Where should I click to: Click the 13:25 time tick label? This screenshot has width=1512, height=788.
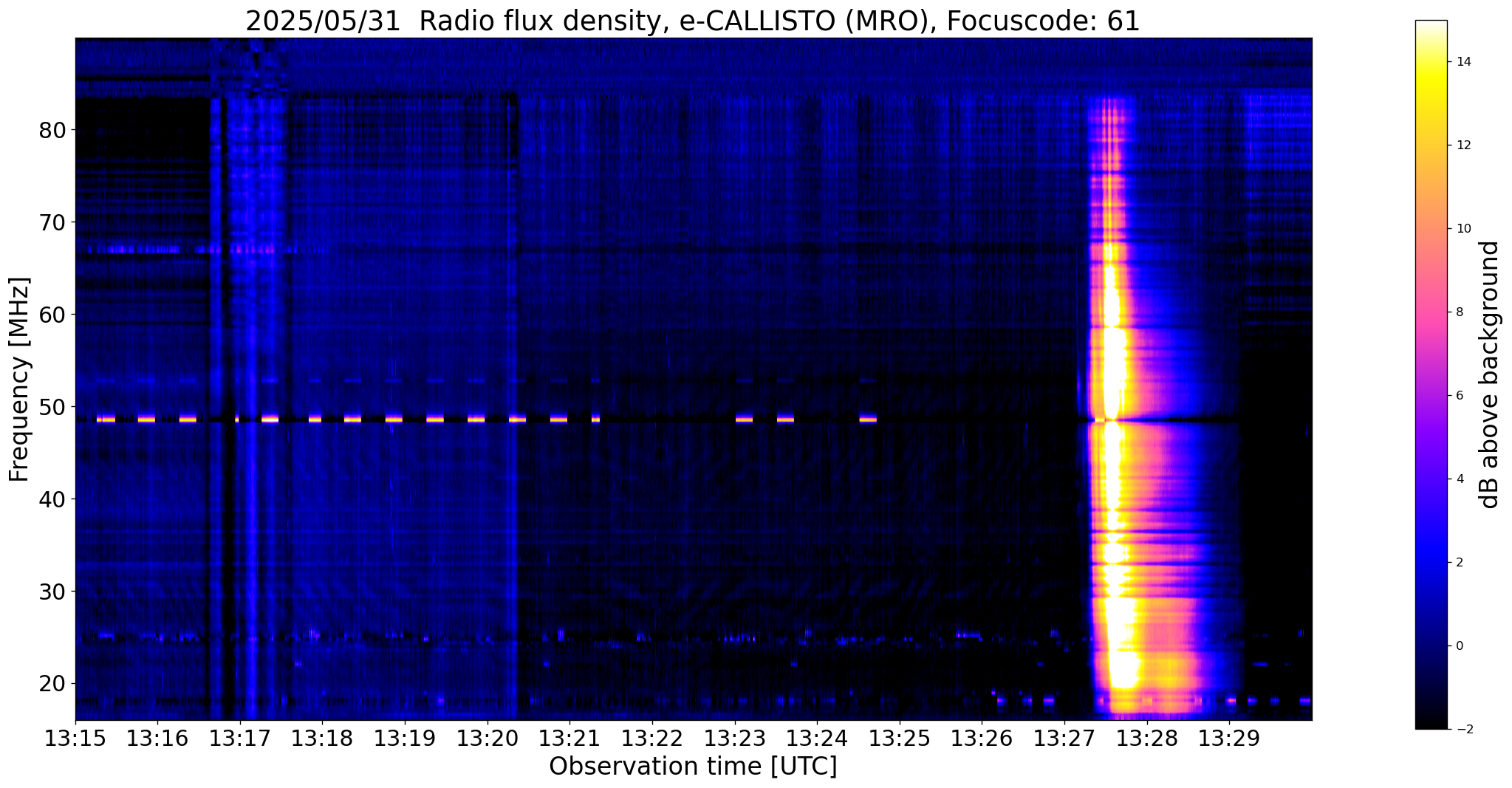900,739
